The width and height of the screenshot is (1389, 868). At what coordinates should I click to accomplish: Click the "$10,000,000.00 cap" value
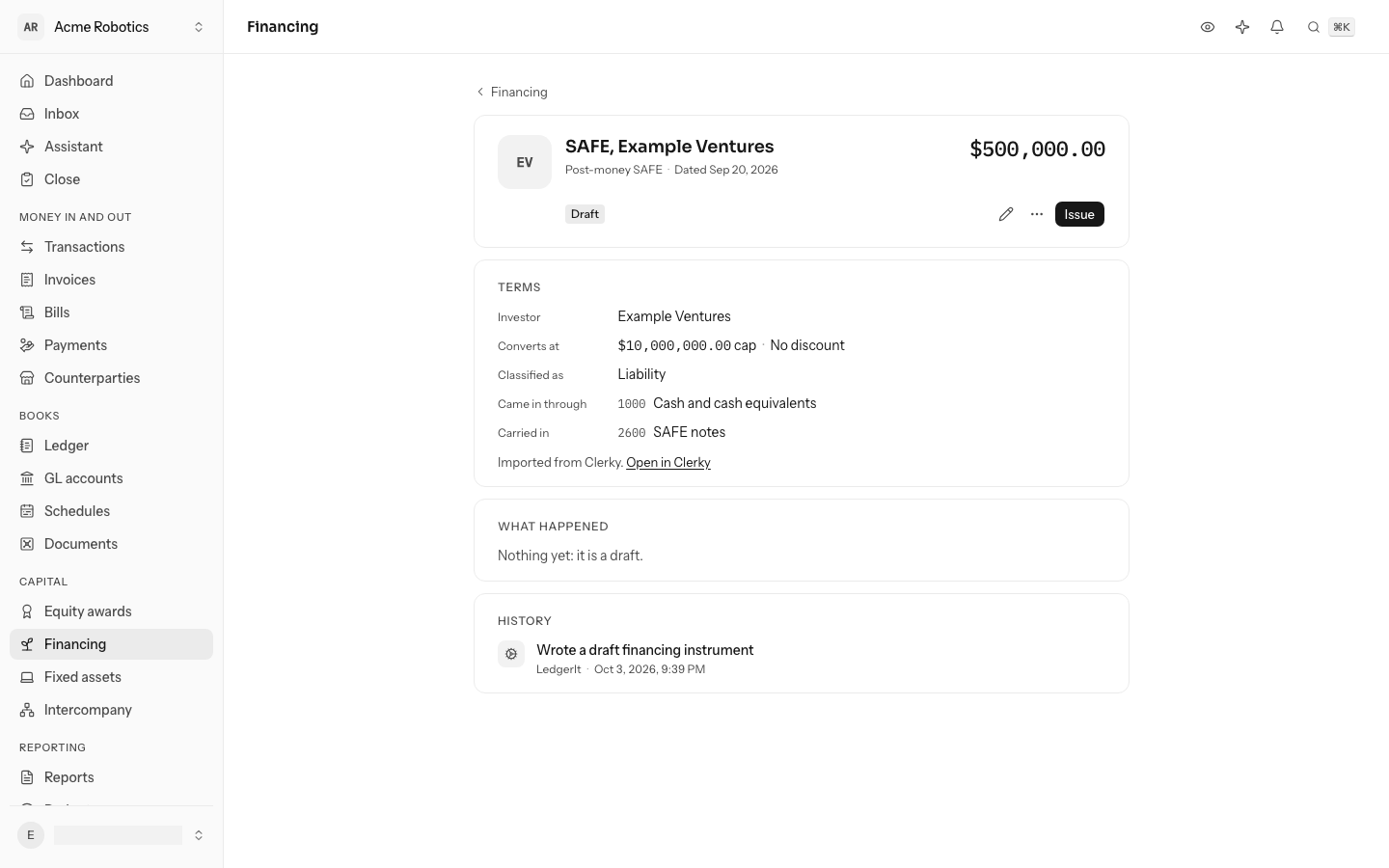687,345
